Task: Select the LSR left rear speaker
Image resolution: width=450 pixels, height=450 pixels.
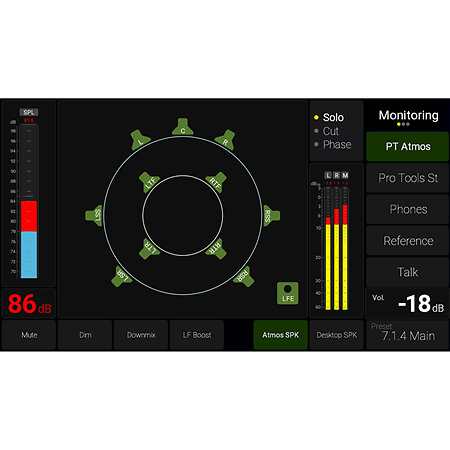Action: click(122, 276)
